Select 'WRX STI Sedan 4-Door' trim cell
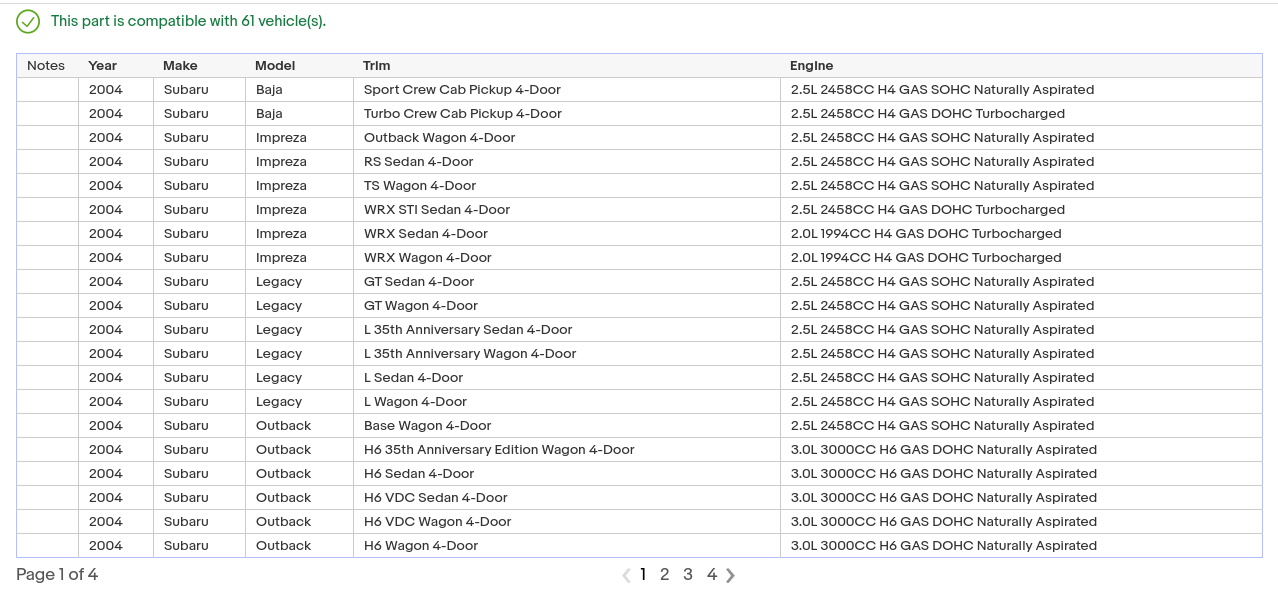This screenshot has height=590, width=1278. click(x=567, y=210)
